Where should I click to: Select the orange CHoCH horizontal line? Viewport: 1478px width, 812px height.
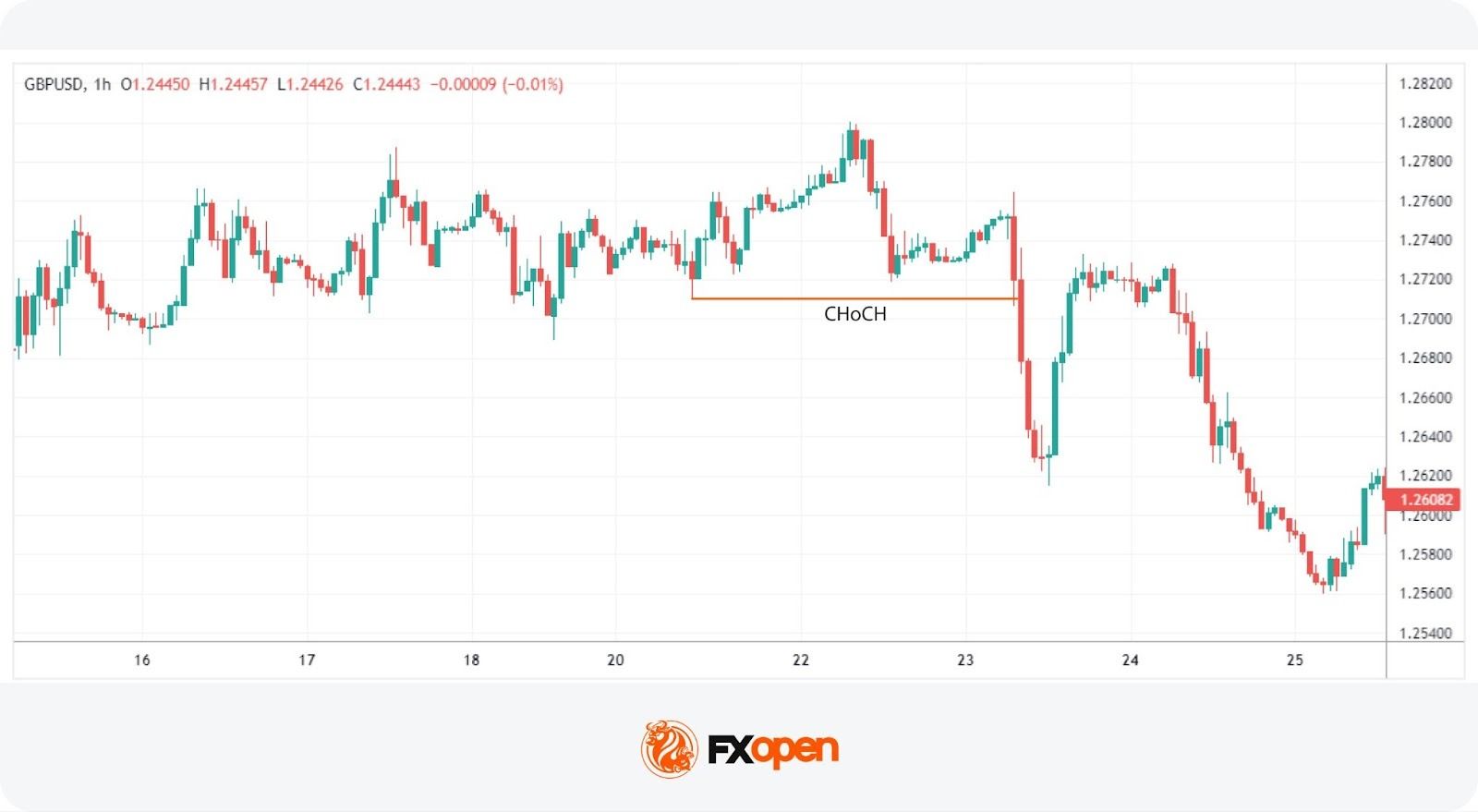pyautogui.click(x=785, y=298)
